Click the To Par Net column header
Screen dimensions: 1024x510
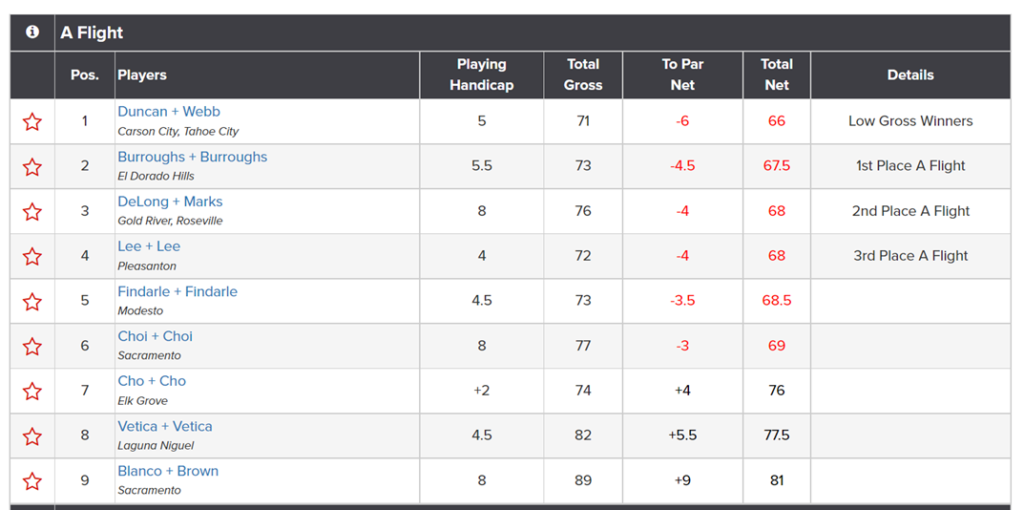682,74
